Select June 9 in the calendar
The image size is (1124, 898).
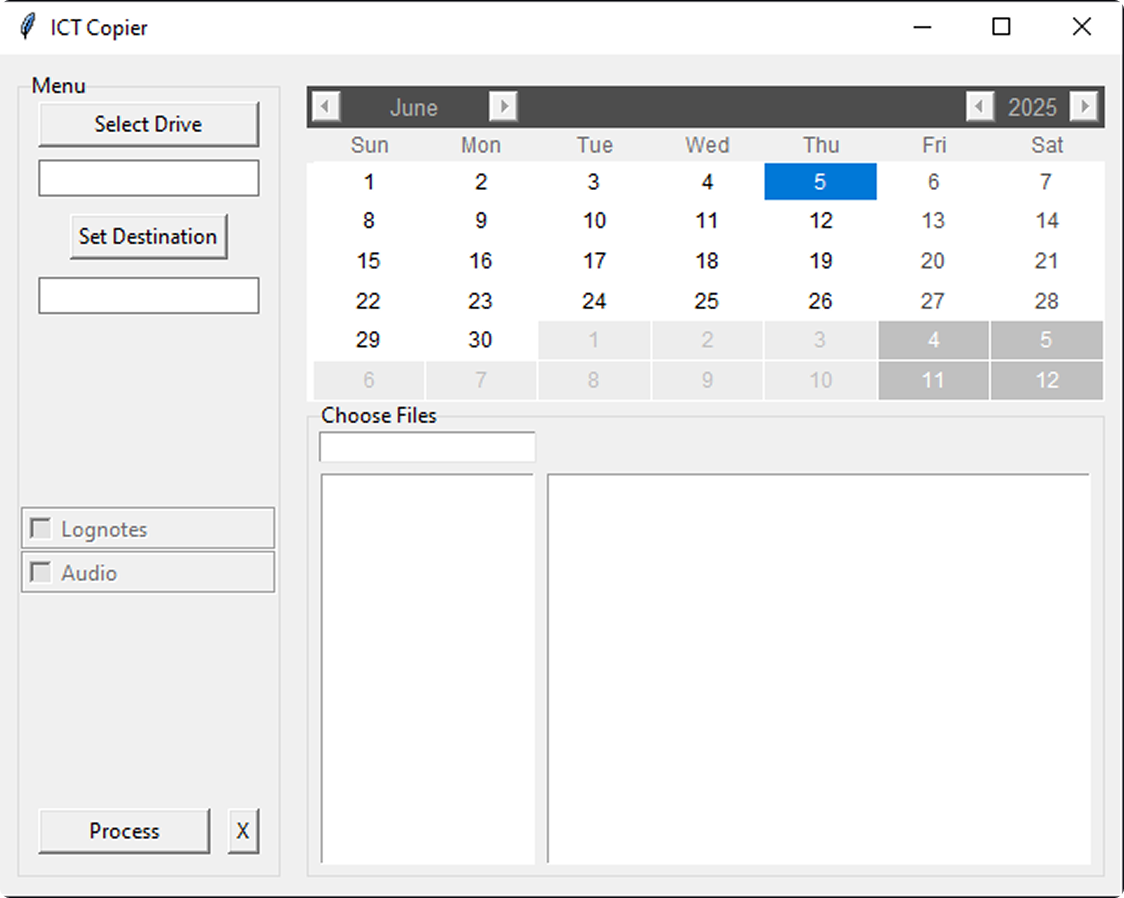tap(481, 221)
